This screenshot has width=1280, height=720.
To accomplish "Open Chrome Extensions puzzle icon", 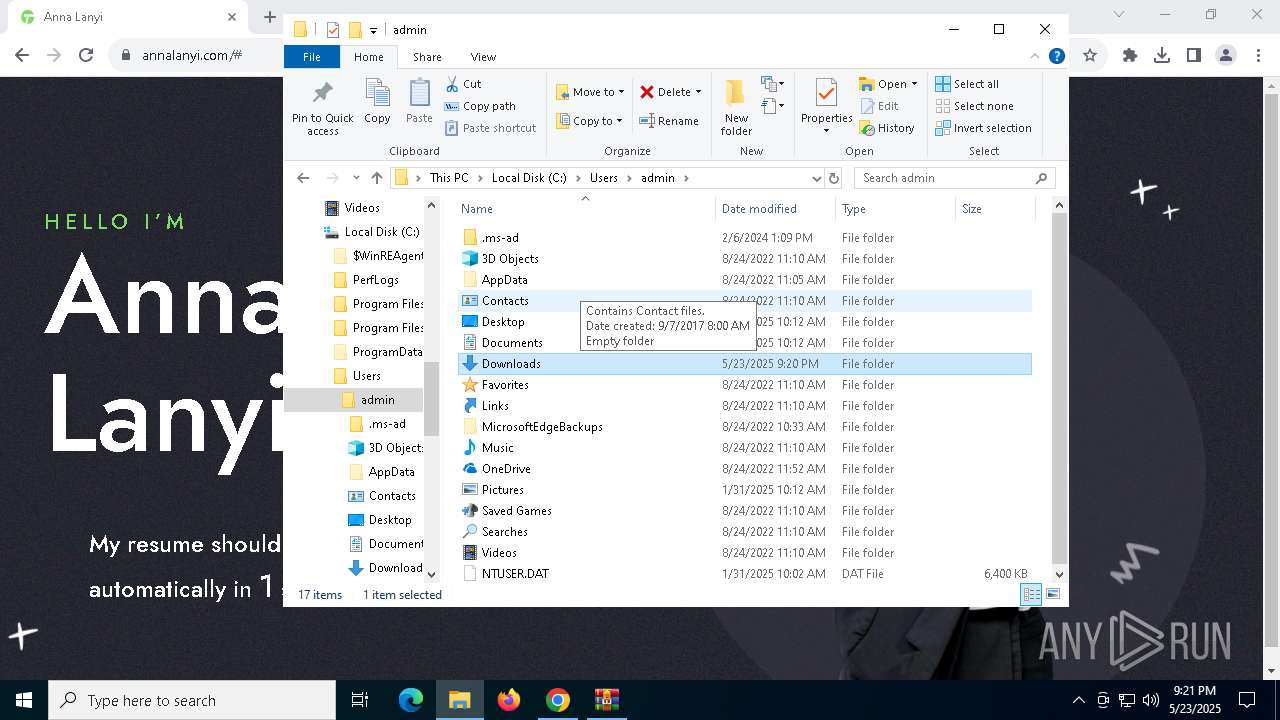I will click(x=1130, y=55).
